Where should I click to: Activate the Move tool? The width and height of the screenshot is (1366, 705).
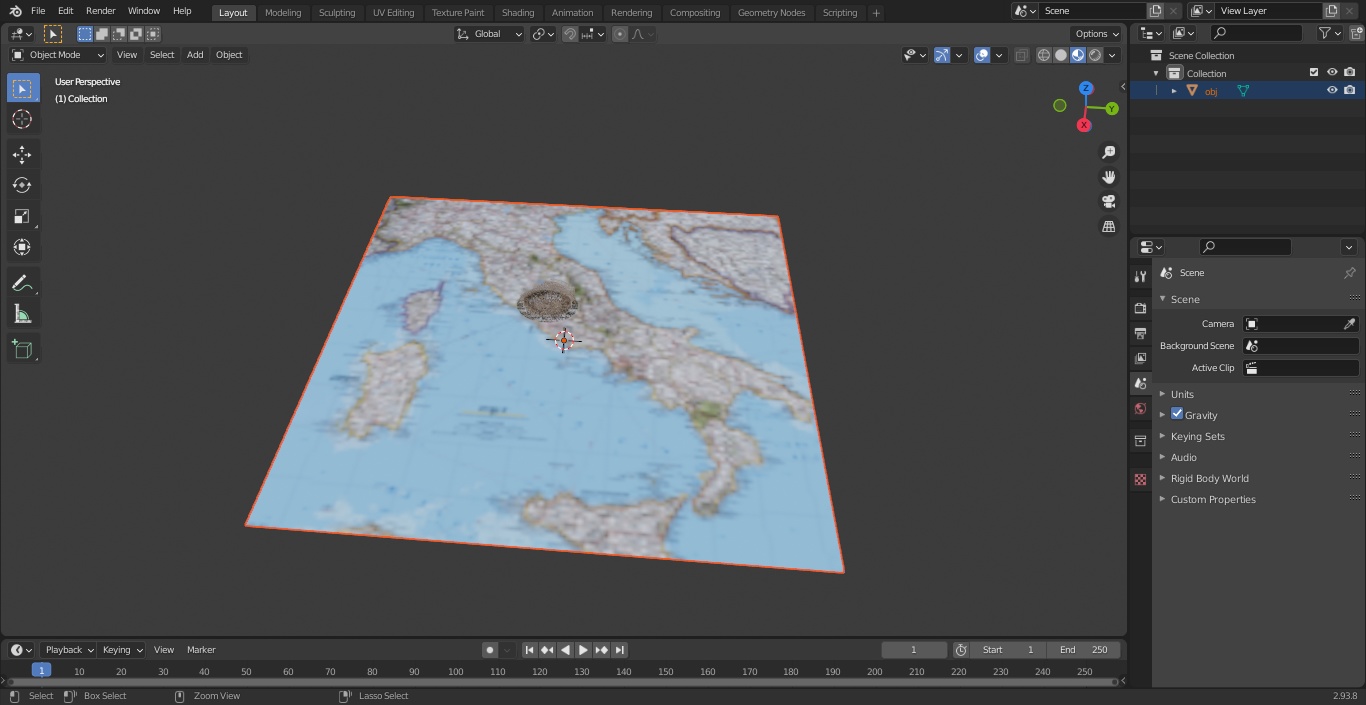pyautogui.click(x=22, y=154)
